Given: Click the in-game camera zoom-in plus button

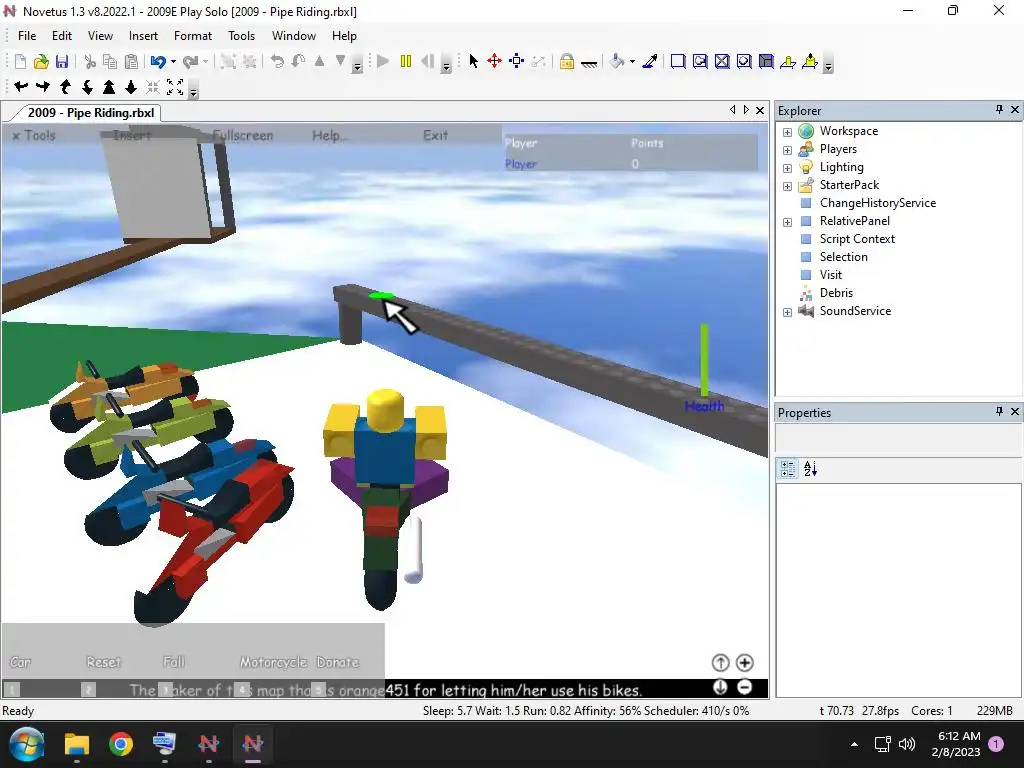Looking at the screenshot, I should [744, 663].
